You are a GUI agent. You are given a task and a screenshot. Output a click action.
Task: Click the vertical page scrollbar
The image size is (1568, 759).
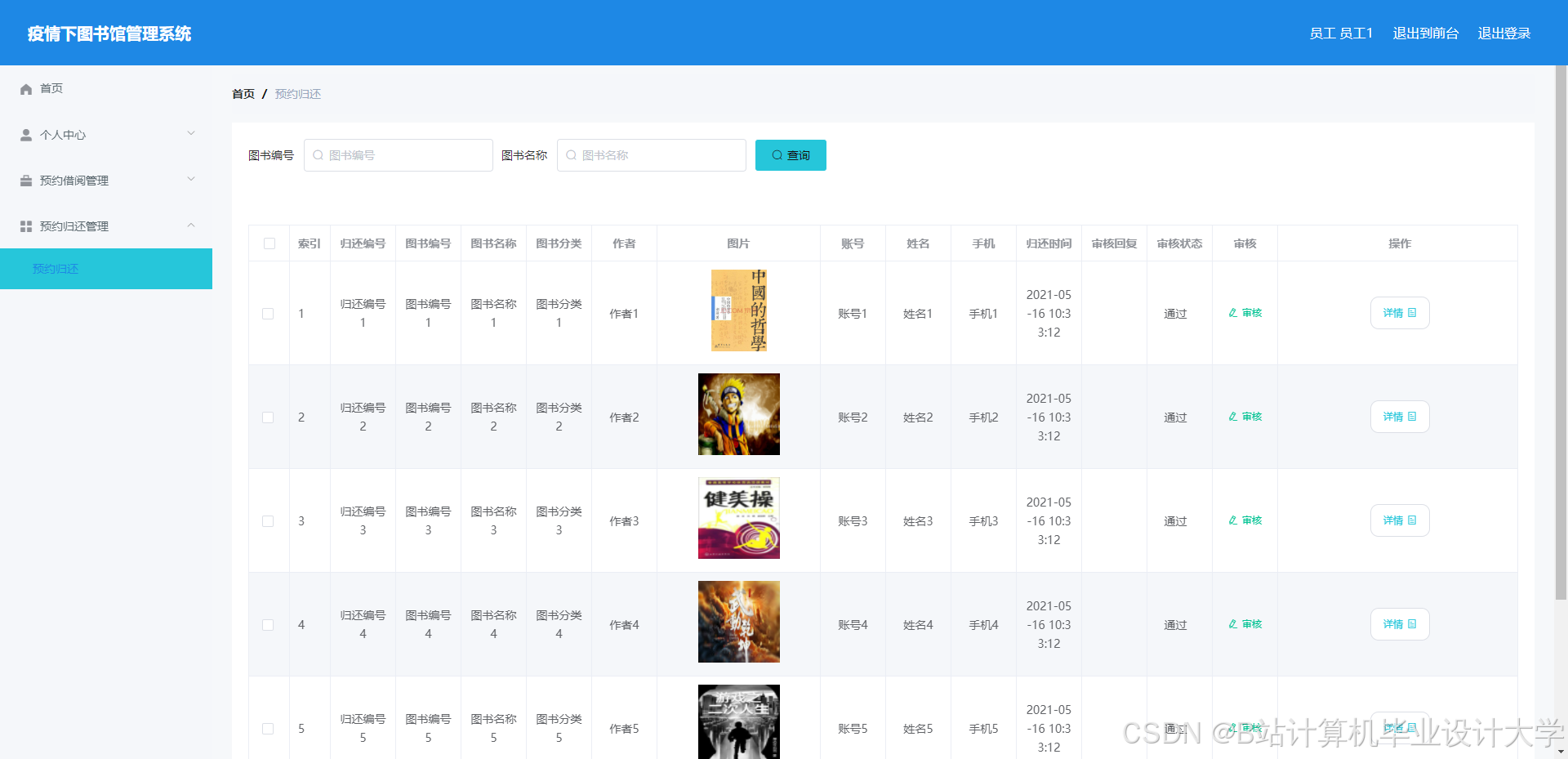(1561, 333)
